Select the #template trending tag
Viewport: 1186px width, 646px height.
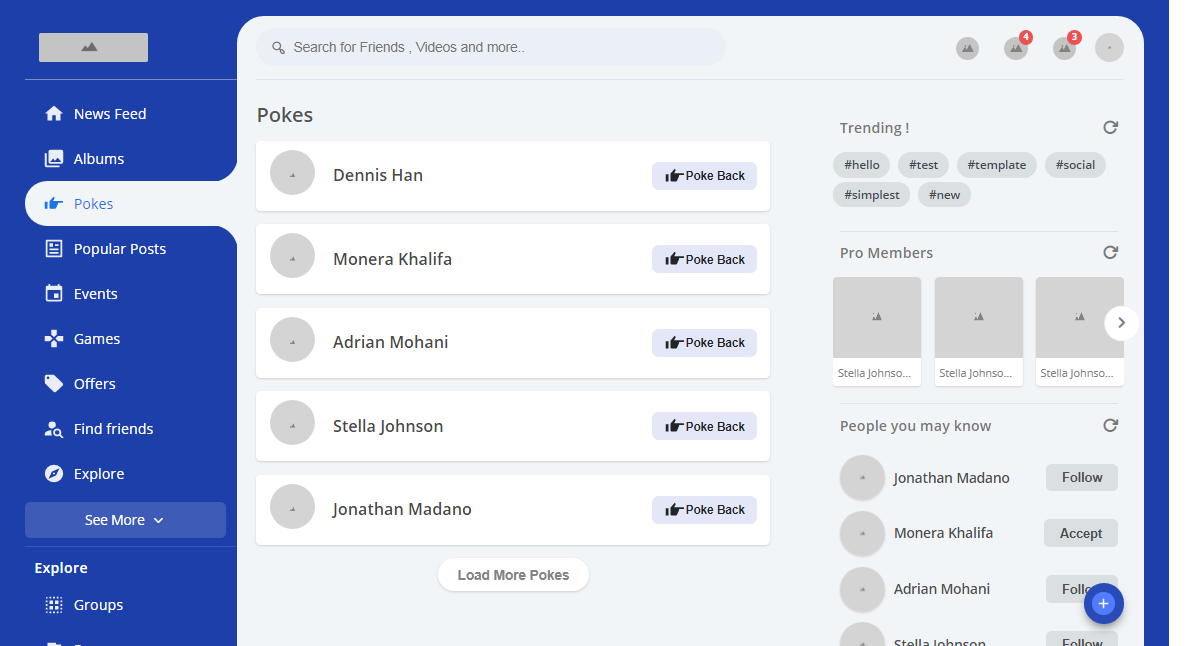tap(996, 165)
